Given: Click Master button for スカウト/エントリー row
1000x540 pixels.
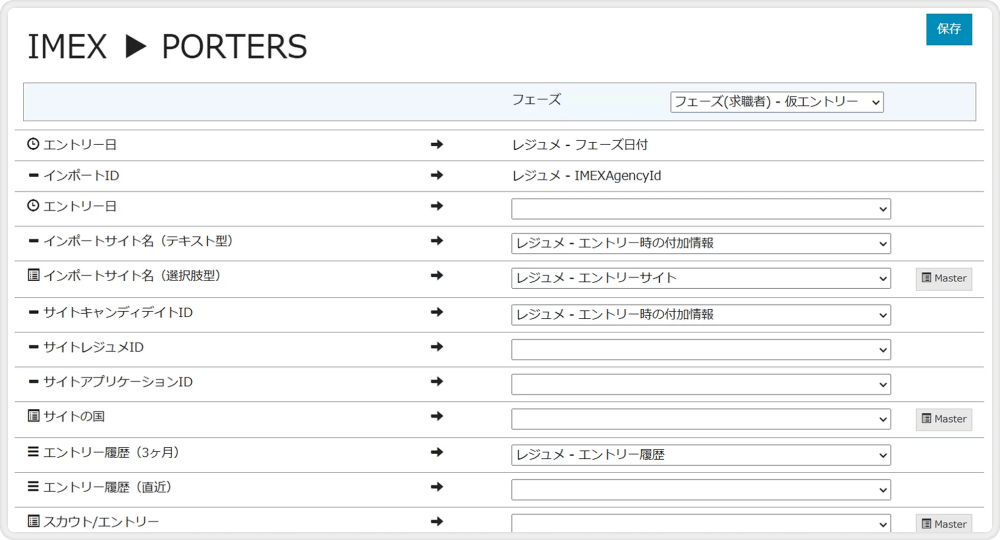Looking at the screenshot, I should coord(943,523).
